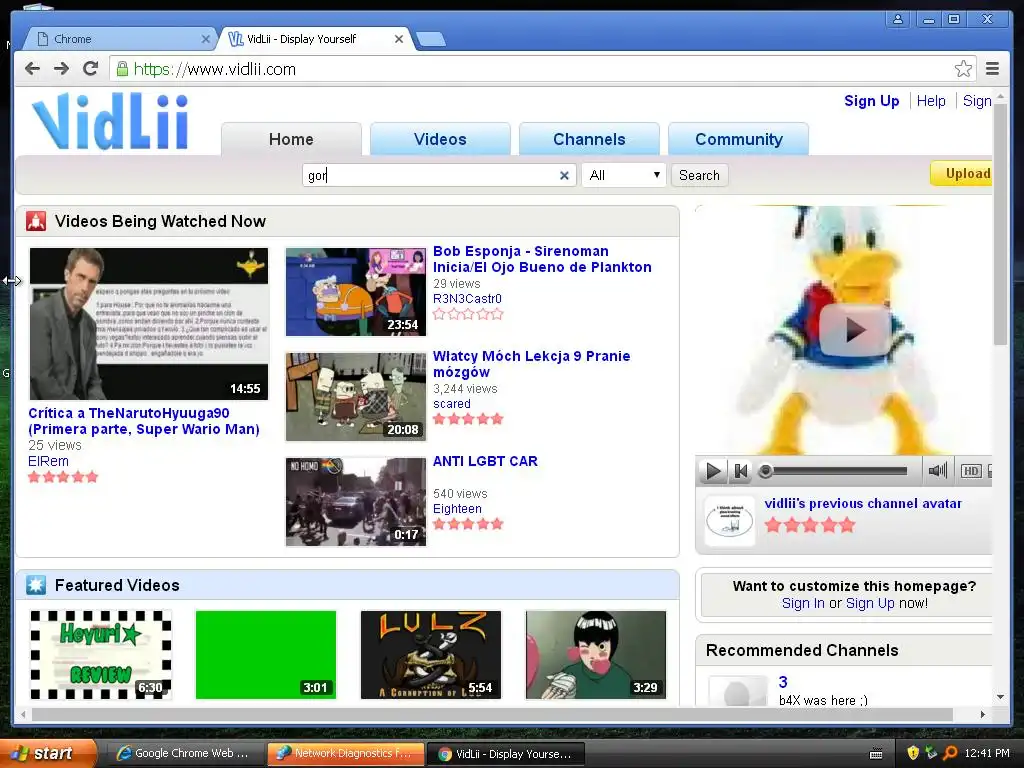
Task: Open the LULZ featured video thumbnail
Action: 431,655
